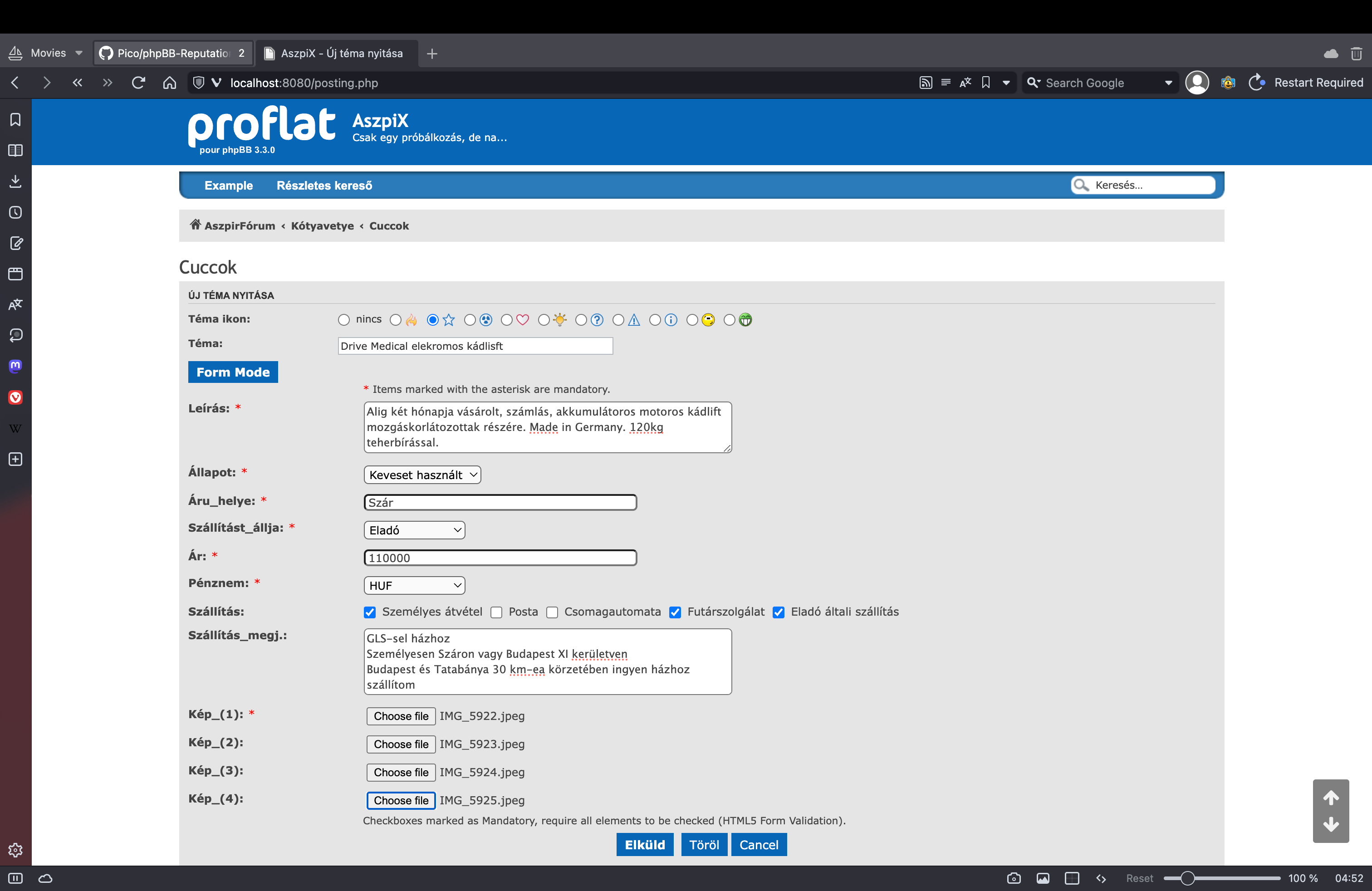Open the Szállítást_állja dropdown showing Eladó
Screen dimensions: 1372x891
click(414, 530)
